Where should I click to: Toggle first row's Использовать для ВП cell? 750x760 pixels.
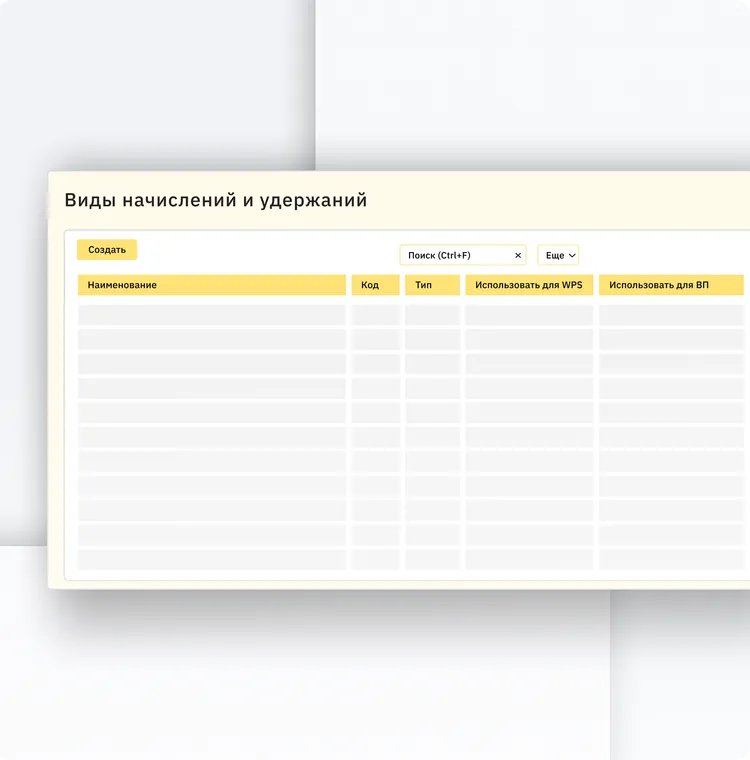(x=671, y=315)
